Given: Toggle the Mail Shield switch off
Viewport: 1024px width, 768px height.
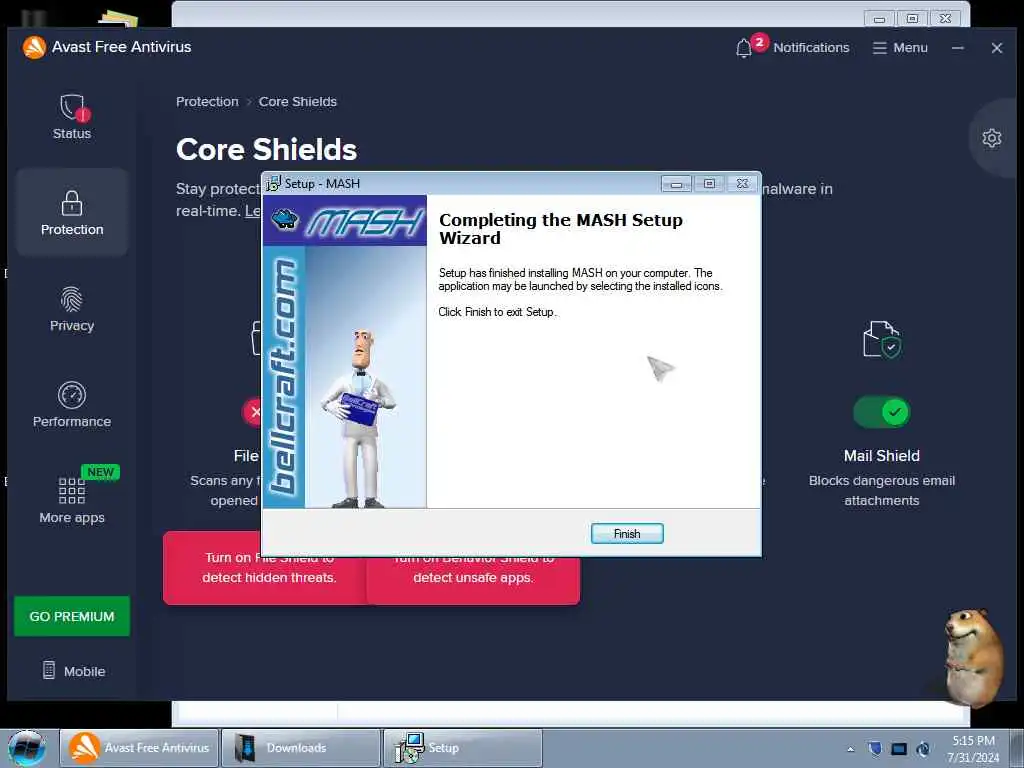Looking at the screenshot, I should (882, 412).
